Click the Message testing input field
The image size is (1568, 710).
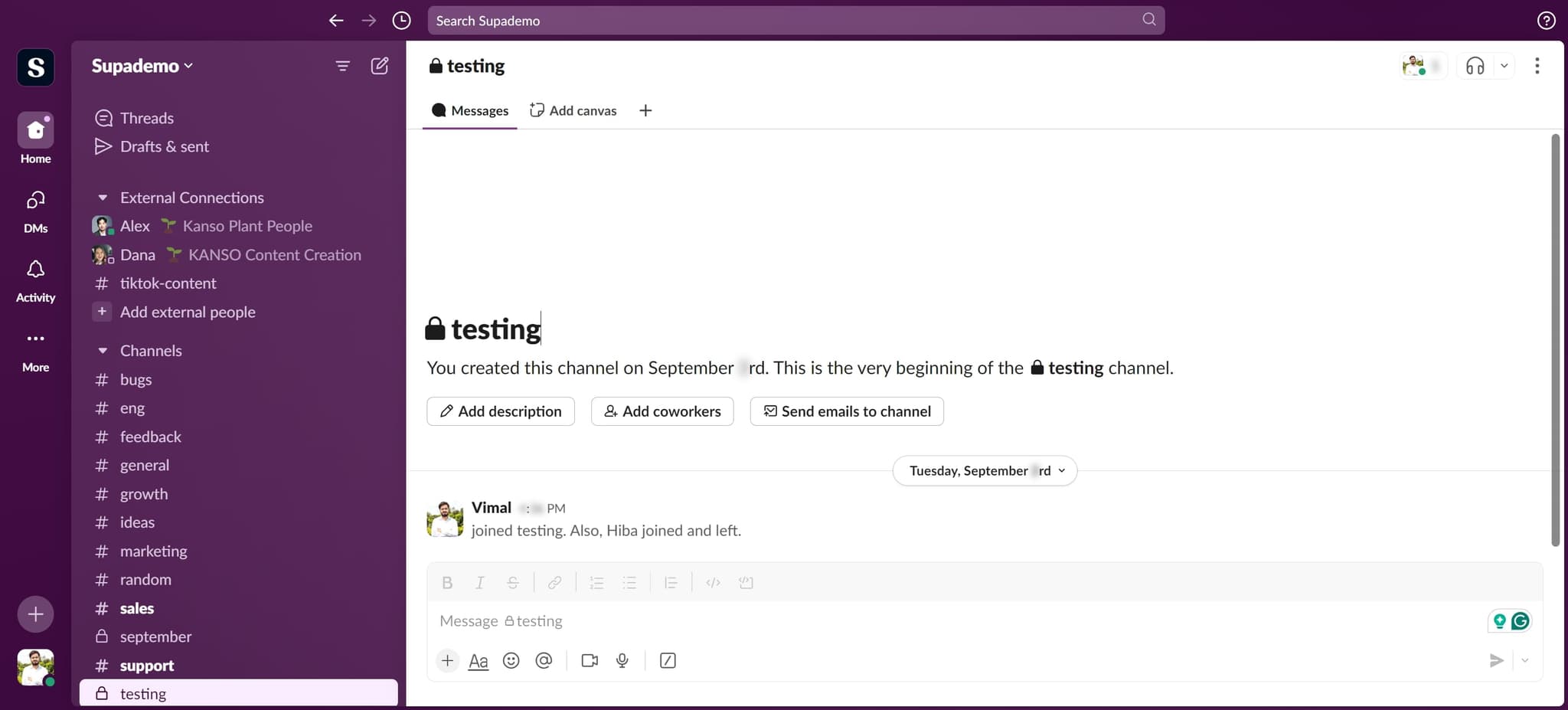pos(949,621)
